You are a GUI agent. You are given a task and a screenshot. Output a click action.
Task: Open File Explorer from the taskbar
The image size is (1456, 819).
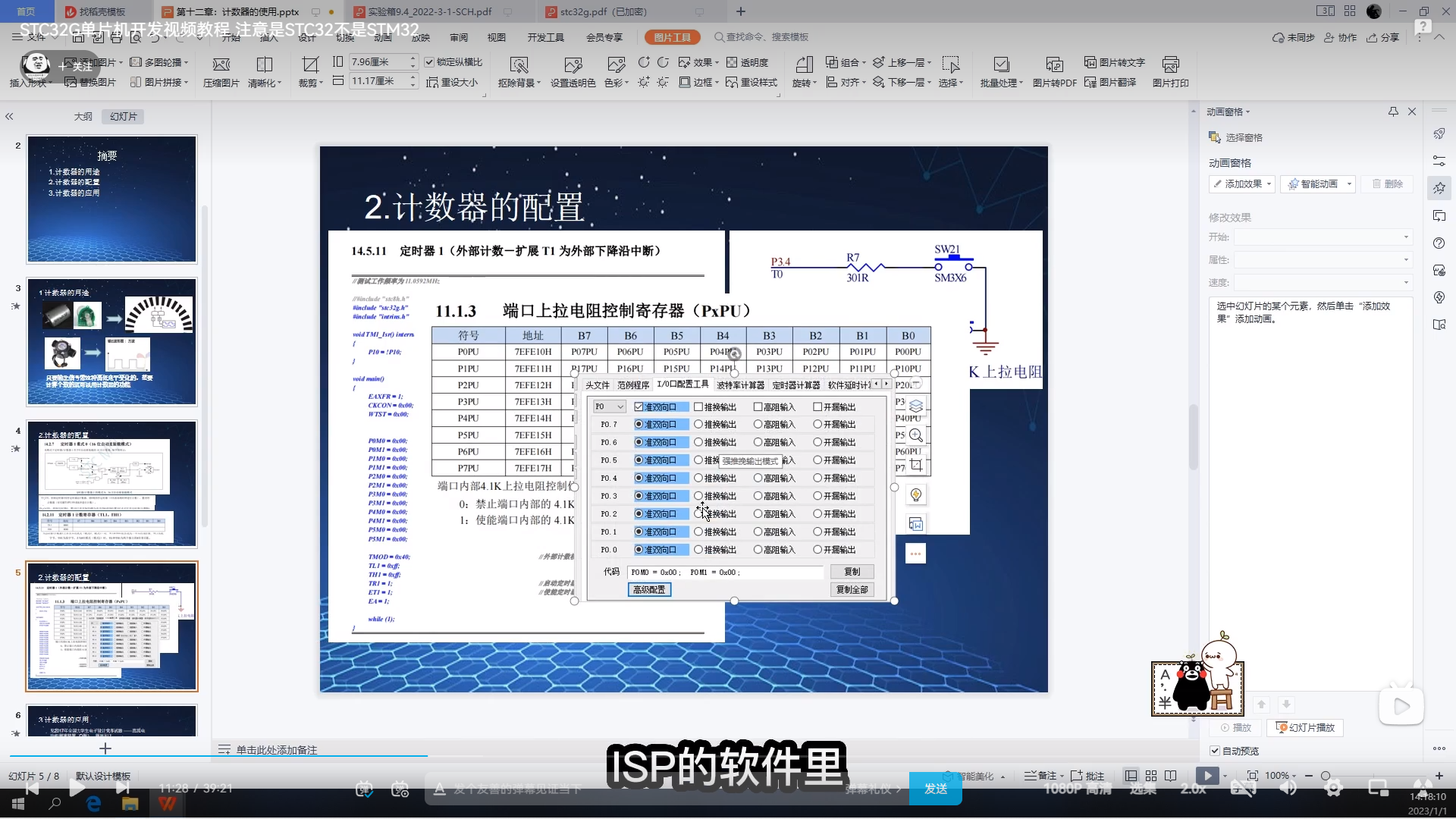[130, 804]
